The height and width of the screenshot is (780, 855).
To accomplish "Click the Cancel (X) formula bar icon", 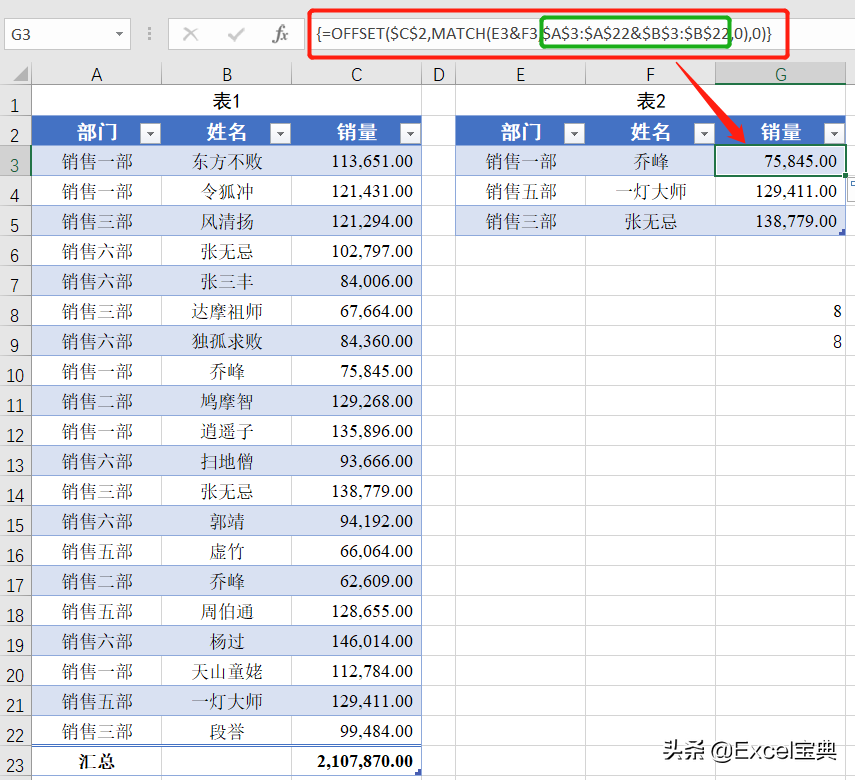I will pyautogui.click(x=190, y=34).
